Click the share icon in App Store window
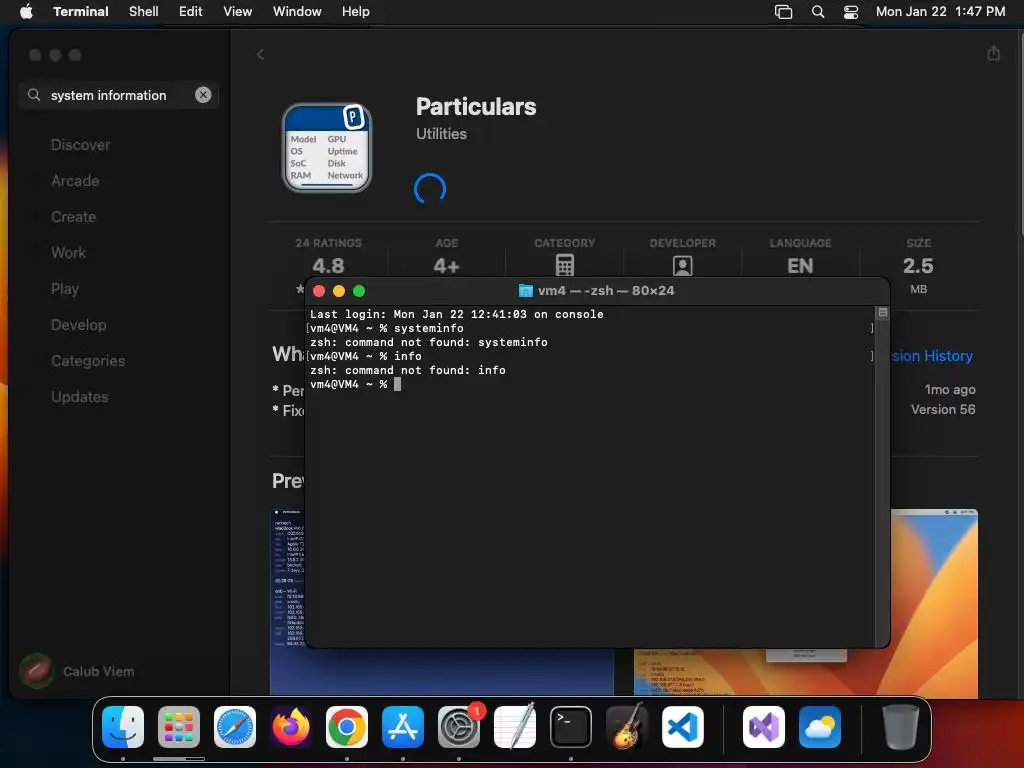The height and width of the screenshot is (768, 1024). 993,53
